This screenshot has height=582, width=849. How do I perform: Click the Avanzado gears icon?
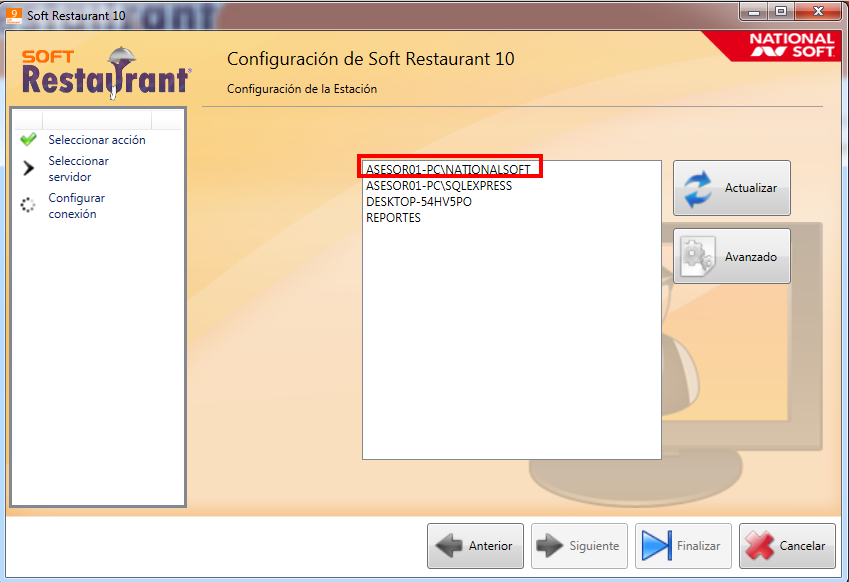tap(697, 256)
